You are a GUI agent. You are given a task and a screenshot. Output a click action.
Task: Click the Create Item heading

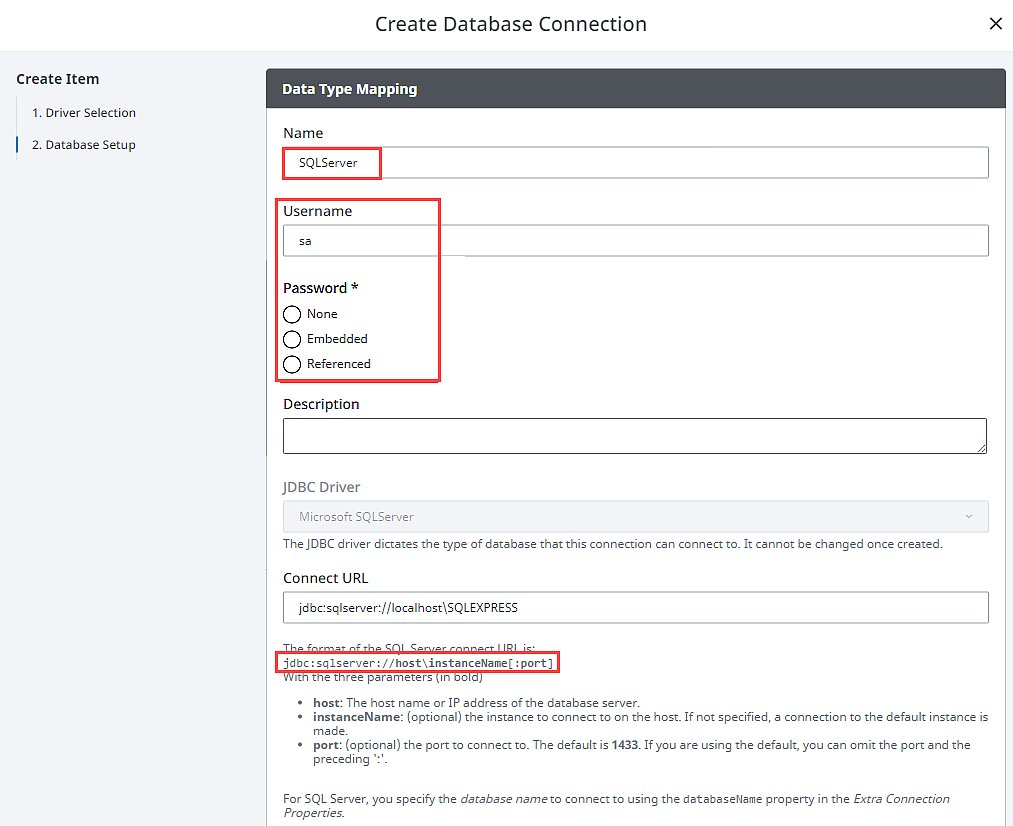click(x=57, y=79)
